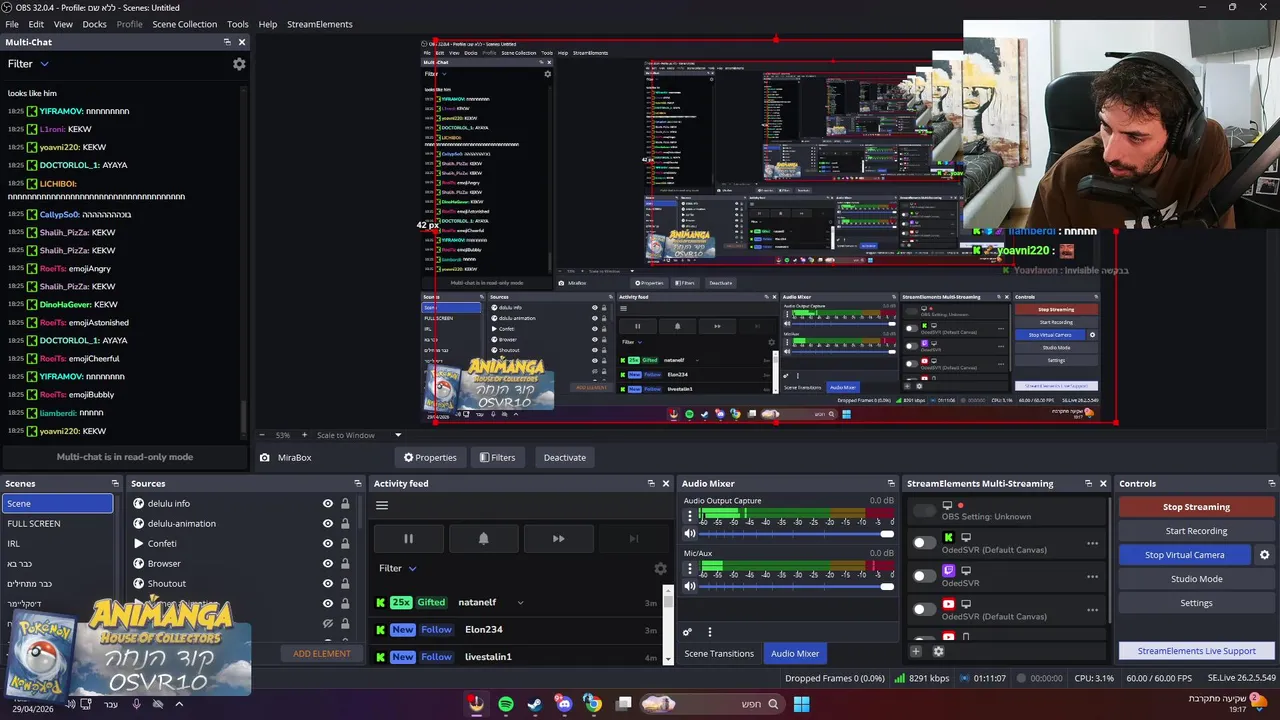Undock the Multi-Chat panel
Image resolution: width=1280 pixels, height=720 pixels.
[227, 42]
